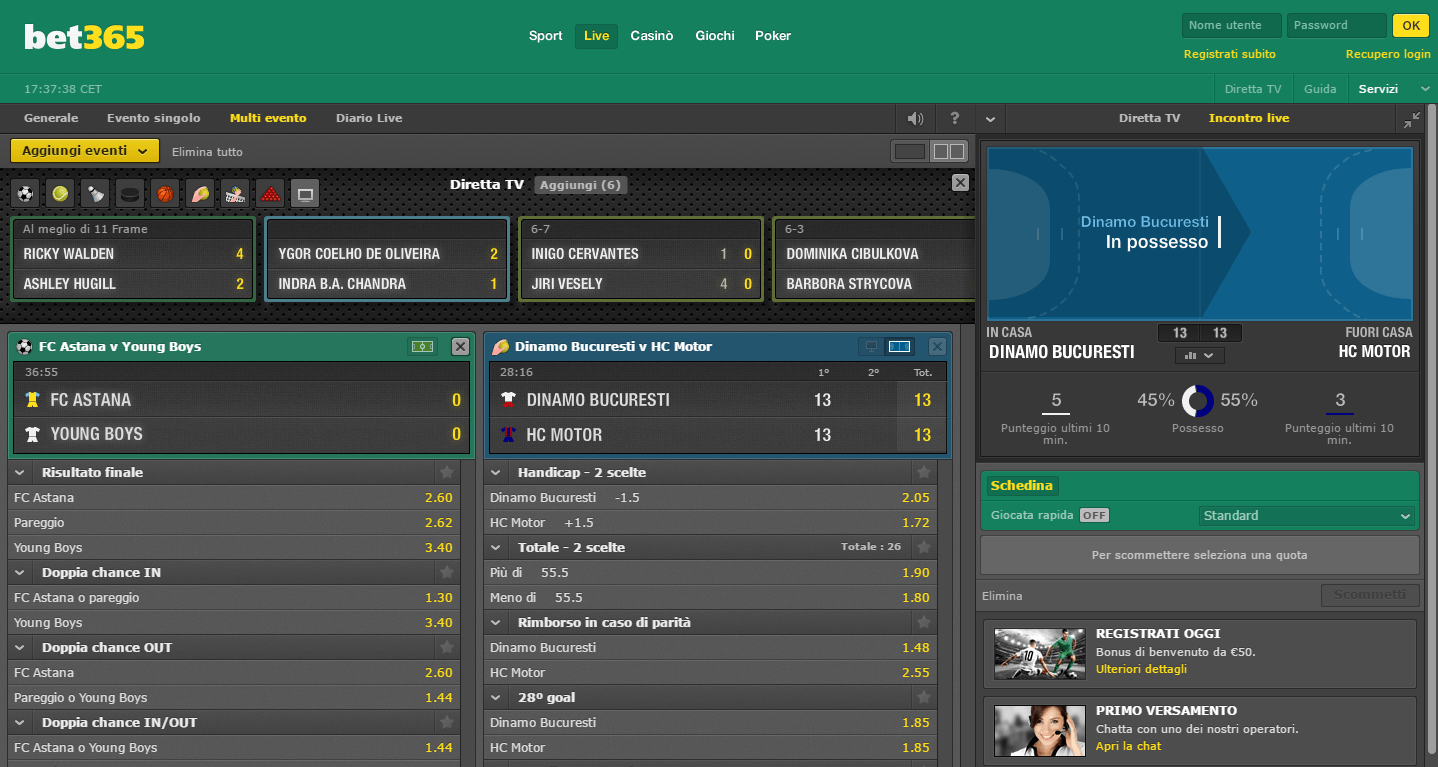The width and height of the screenshot is (1438, 767).
Task: Remove FC Astana v Young Boys panel
Action: 460,346
